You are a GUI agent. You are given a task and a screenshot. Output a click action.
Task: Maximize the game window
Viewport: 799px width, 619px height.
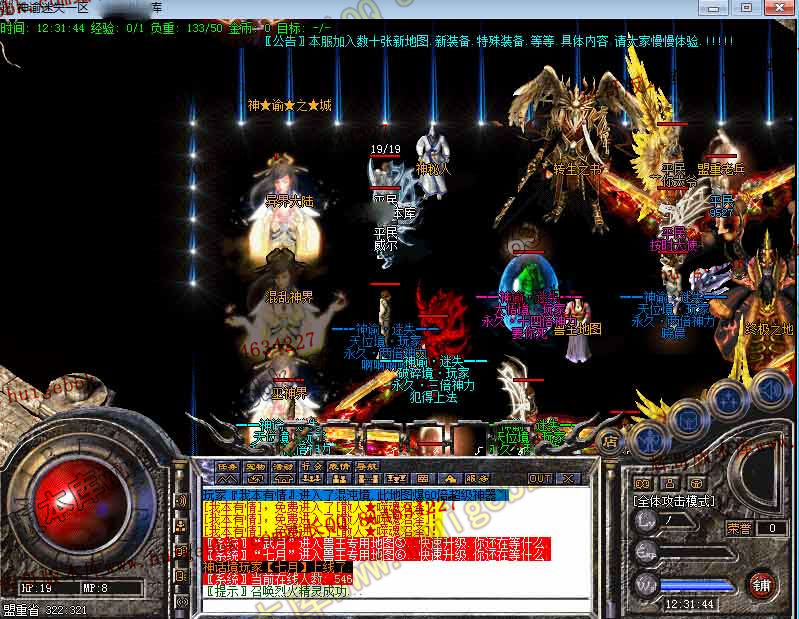747,8
